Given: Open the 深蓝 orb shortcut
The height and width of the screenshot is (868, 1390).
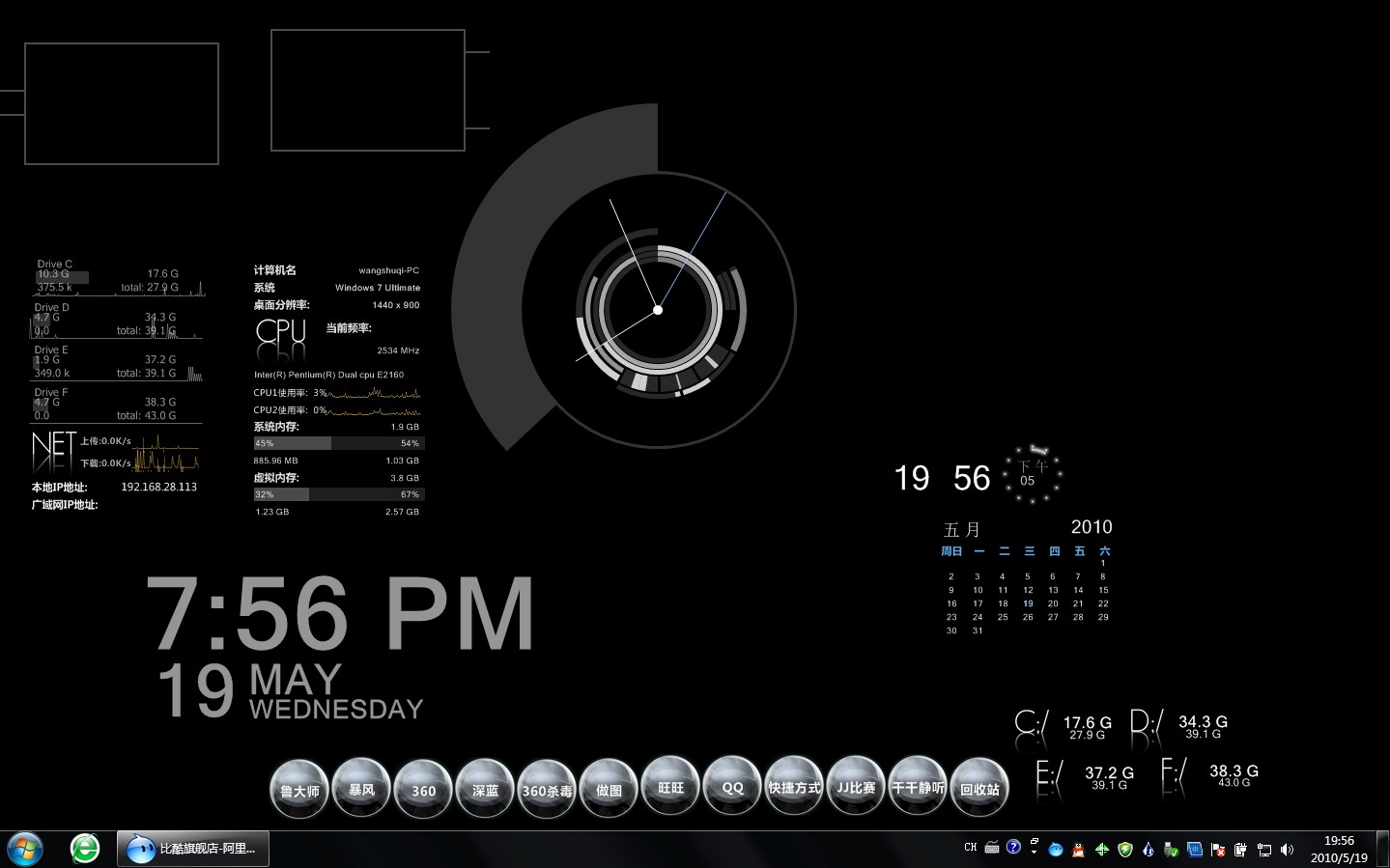Looking at the screenshot, I should [485, 788].
